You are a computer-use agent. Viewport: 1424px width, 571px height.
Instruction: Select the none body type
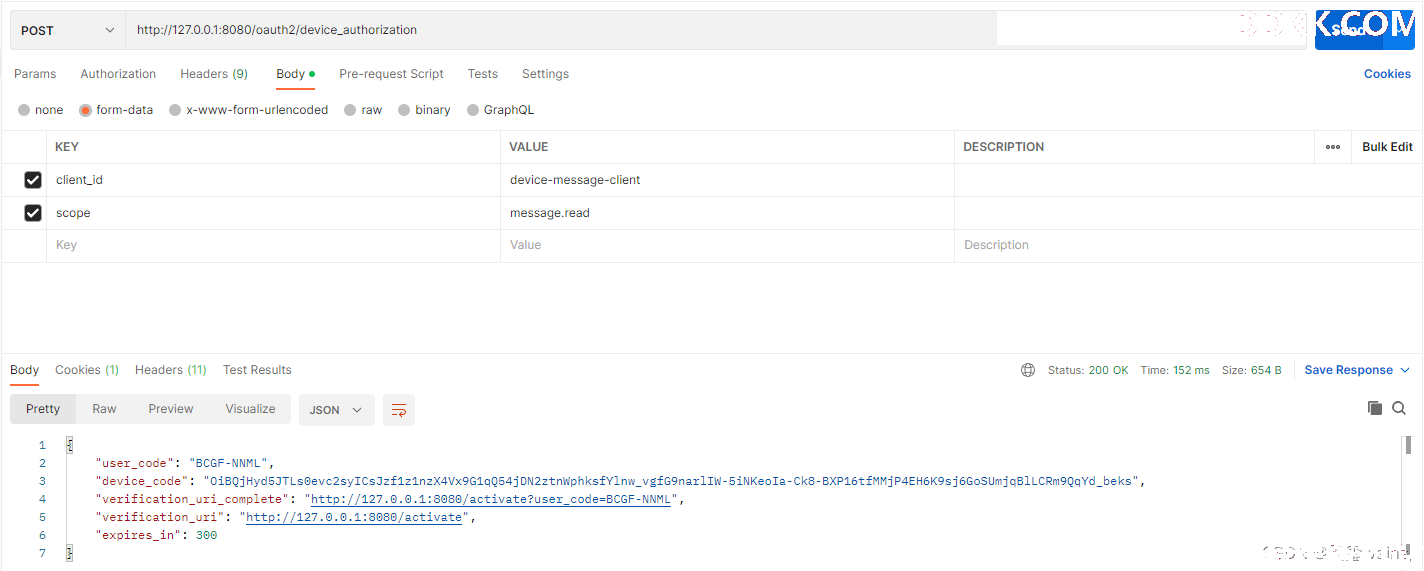coord(41,110)
